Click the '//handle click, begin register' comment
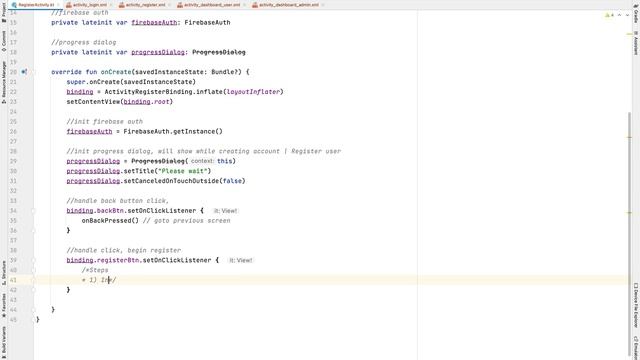The height and width of the screenshot is (360, 640). pyautogui.click(x=124, y=250)
